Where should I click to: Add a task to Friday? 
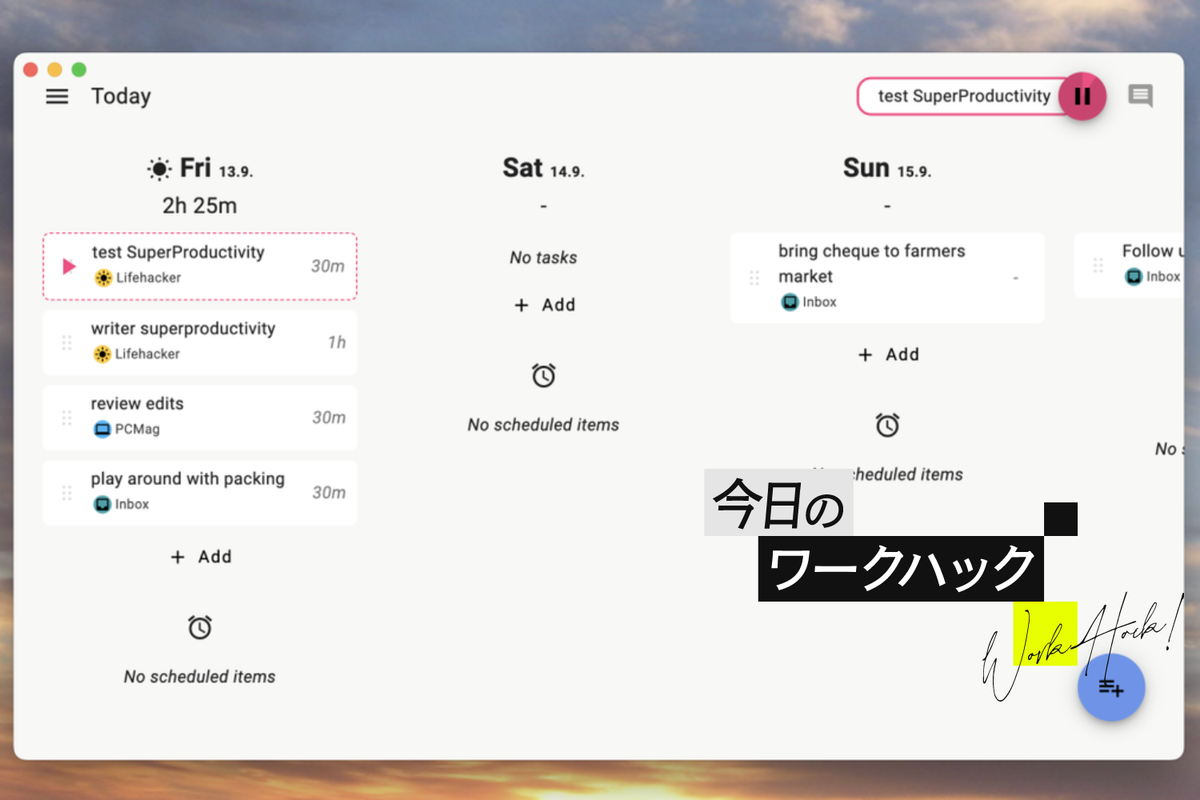tap(200, 557)
